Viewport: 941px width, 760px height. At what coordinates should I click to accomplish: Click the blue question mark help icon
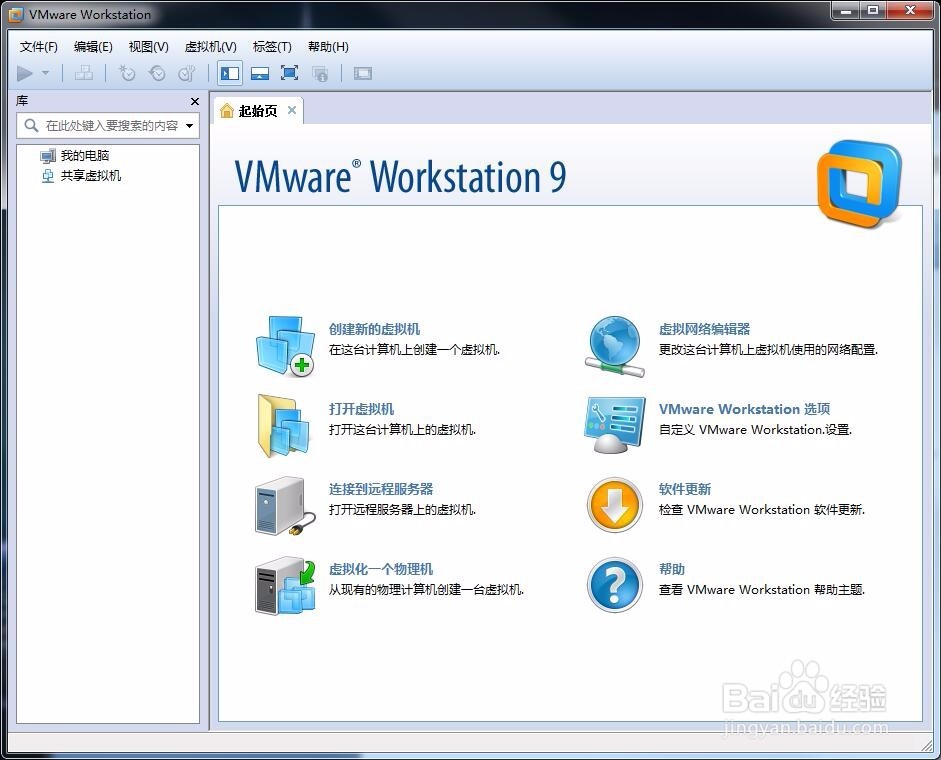click(x=615, y=585)
